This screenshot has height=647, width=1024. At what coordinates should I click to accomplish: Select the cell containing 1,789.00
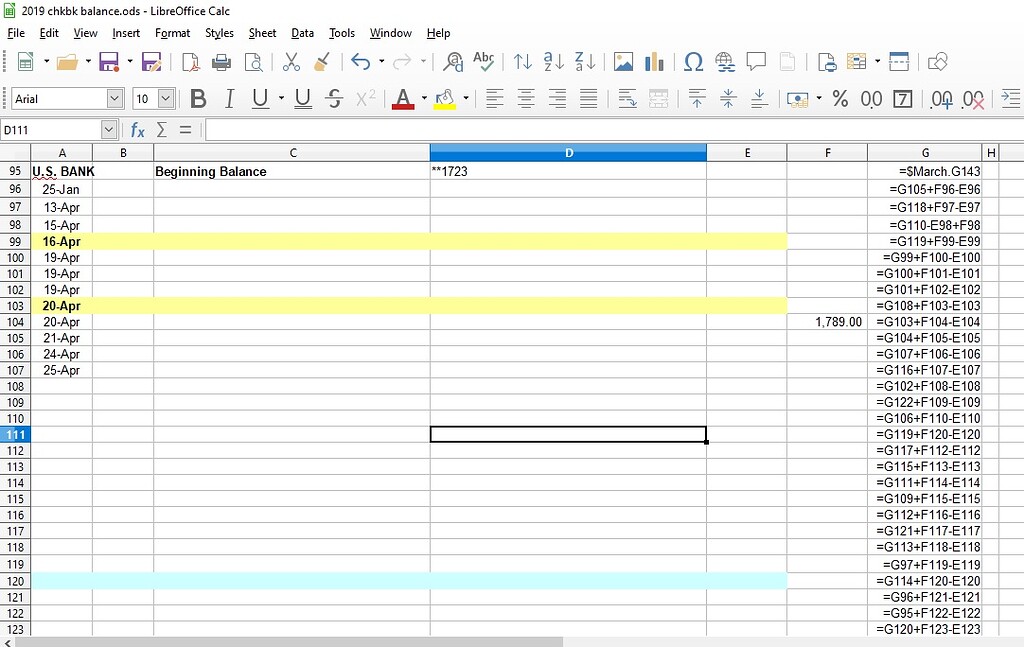pos(827,322)
